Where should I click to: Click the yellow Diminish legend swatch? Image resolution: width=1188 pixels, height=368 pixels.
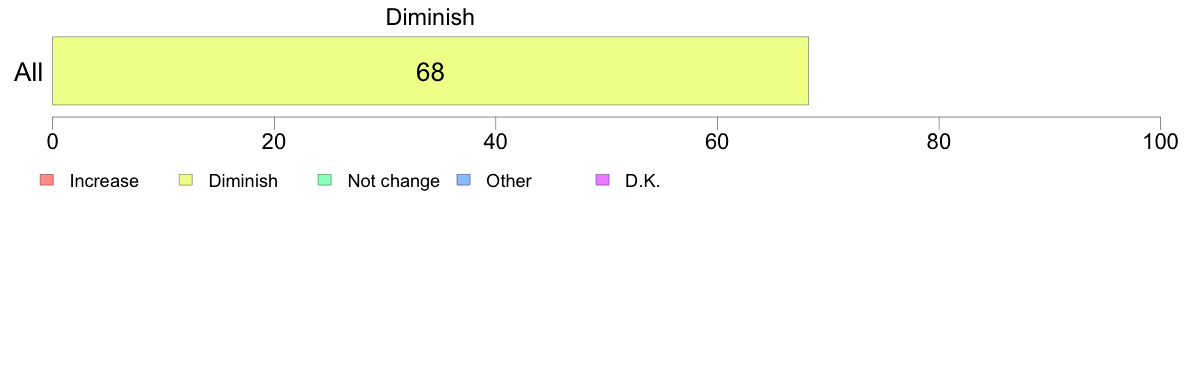point(186,180)
